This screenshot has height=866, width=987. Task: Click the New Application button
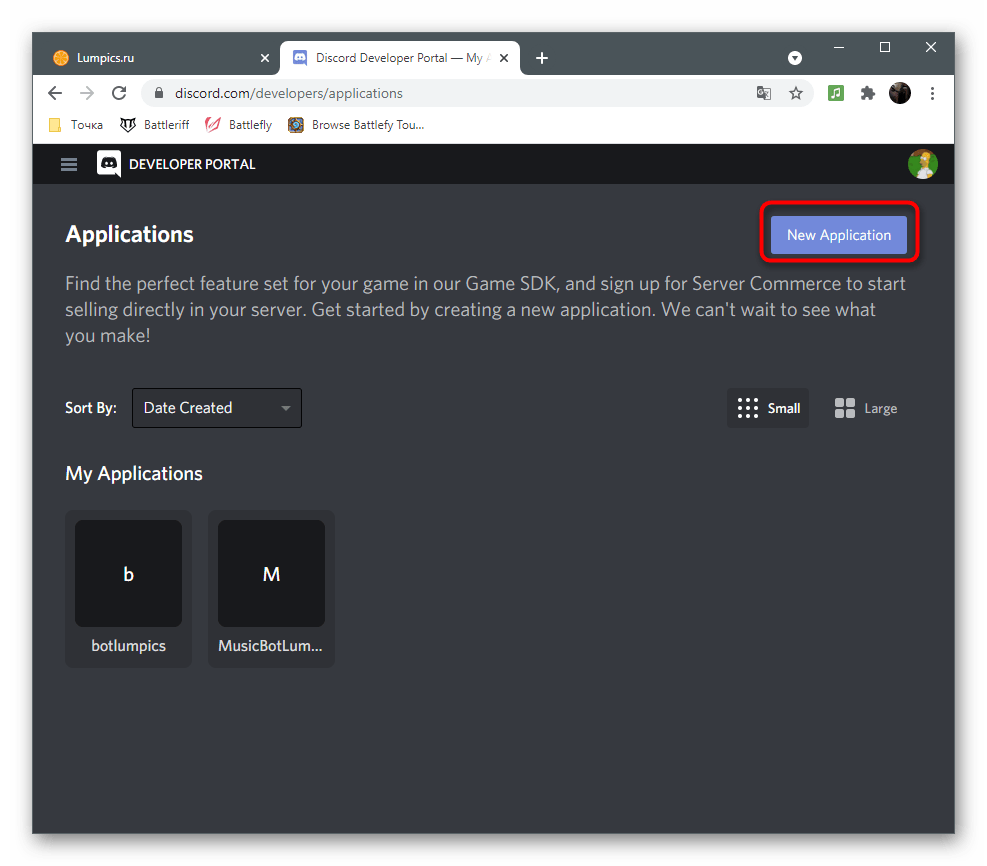tap(839, 234)
